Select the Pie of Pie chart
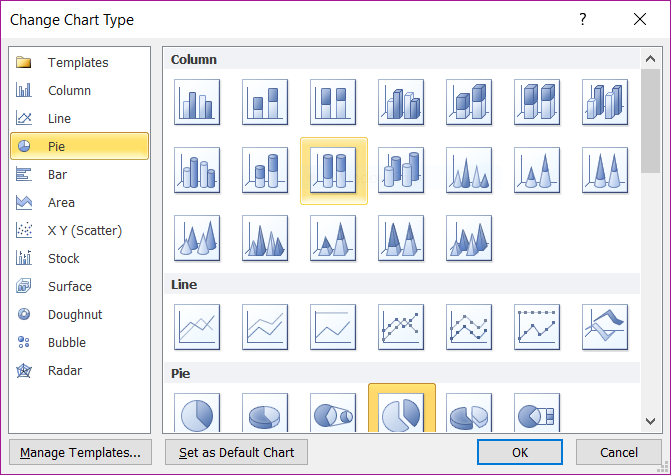 point(333,413)
